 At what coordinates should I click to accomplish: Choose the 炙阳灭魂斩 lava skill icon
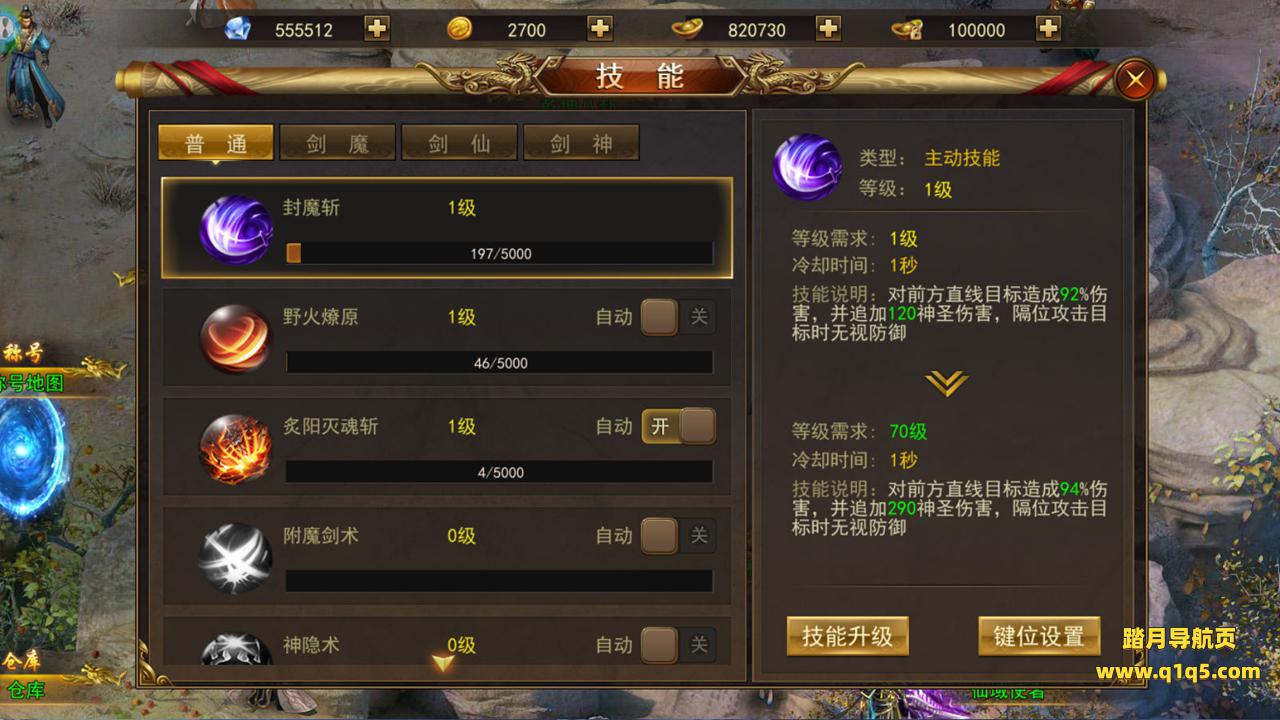tap(237, 448)
